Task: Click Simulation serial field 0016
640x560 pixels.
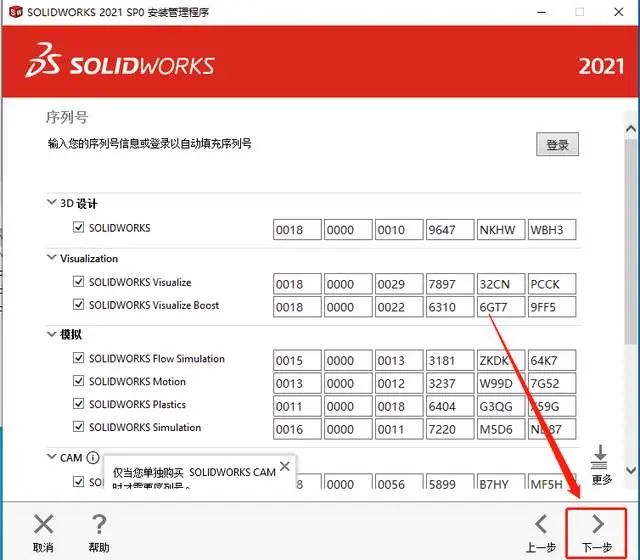Action: pos(297,429)
